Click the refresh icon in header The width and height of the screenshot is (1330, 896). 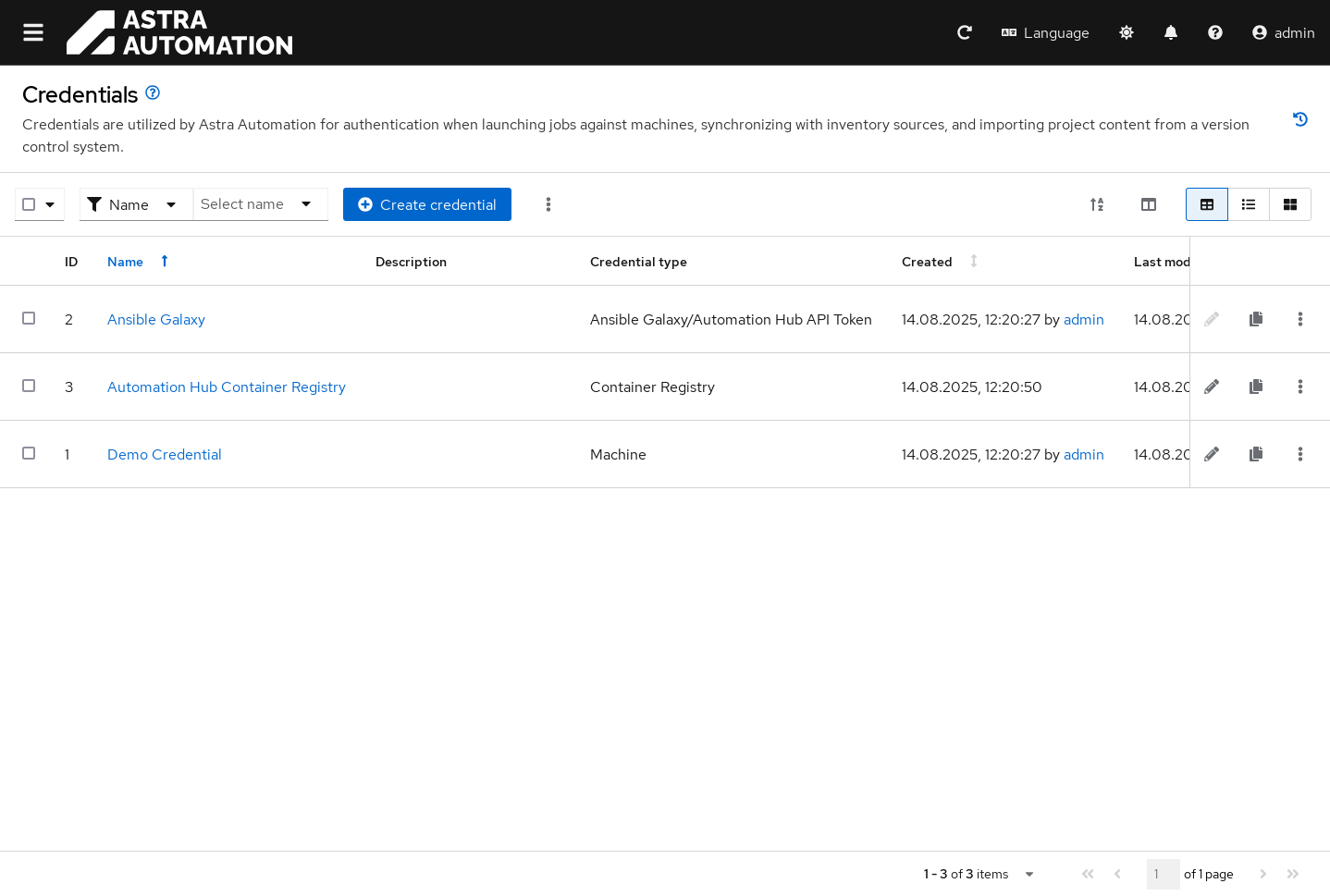964,32
